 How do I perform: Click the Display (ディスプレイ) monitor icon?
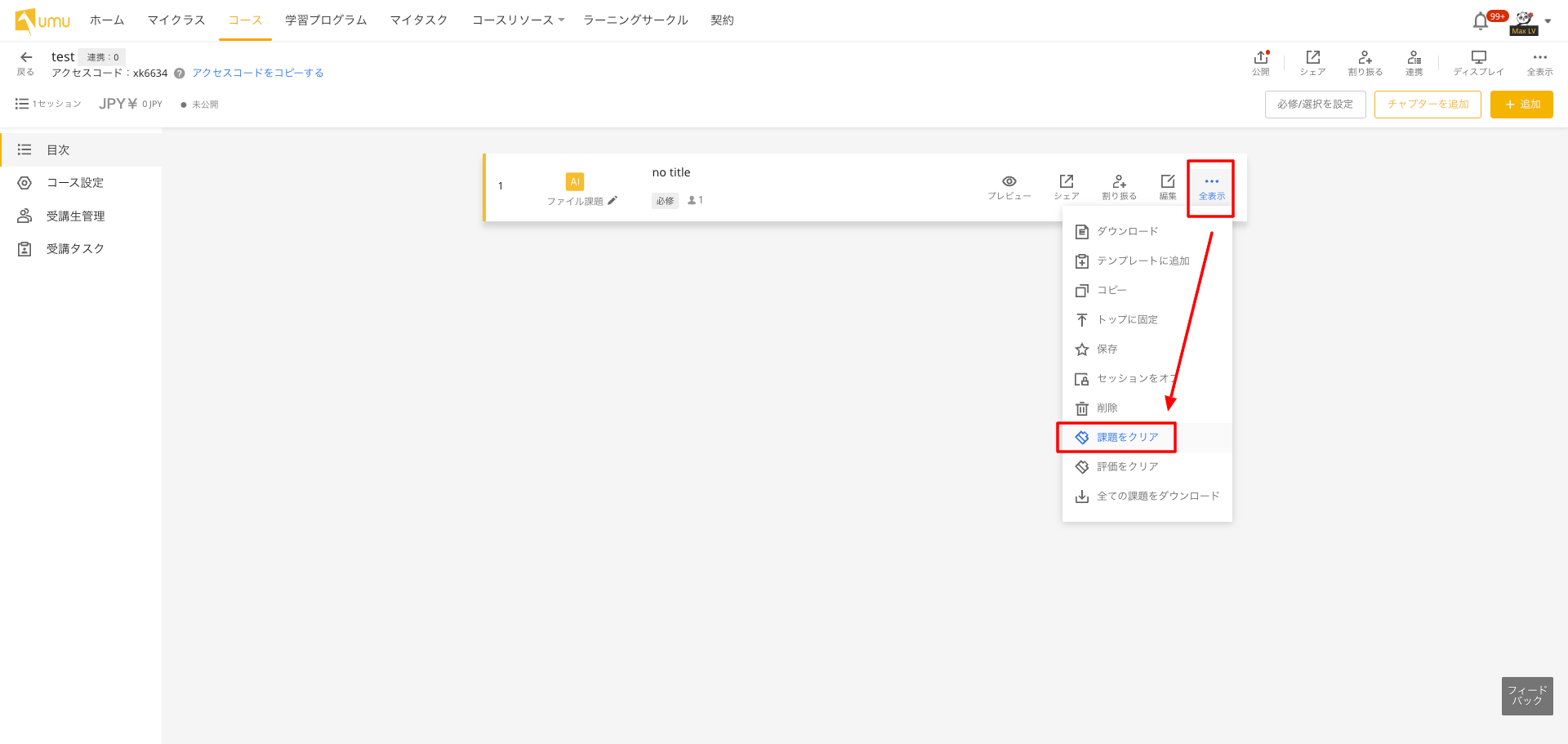pos(1478,58)
